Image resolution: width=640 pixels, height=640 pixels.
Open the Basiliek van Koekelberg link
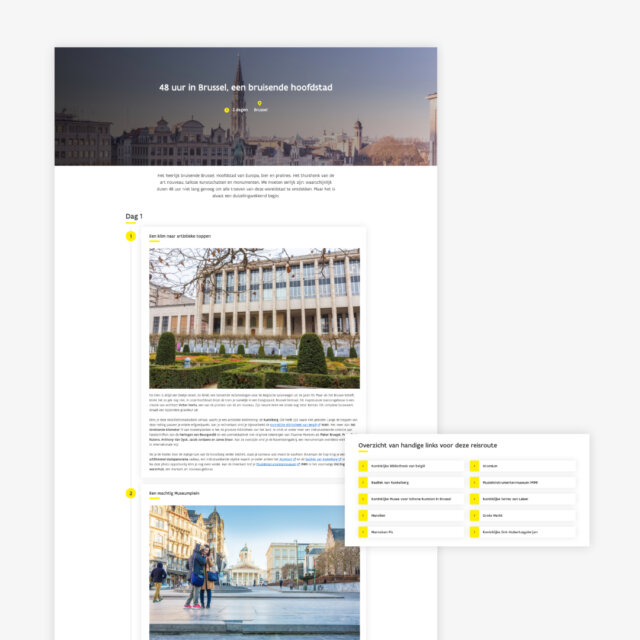(392, 482)
